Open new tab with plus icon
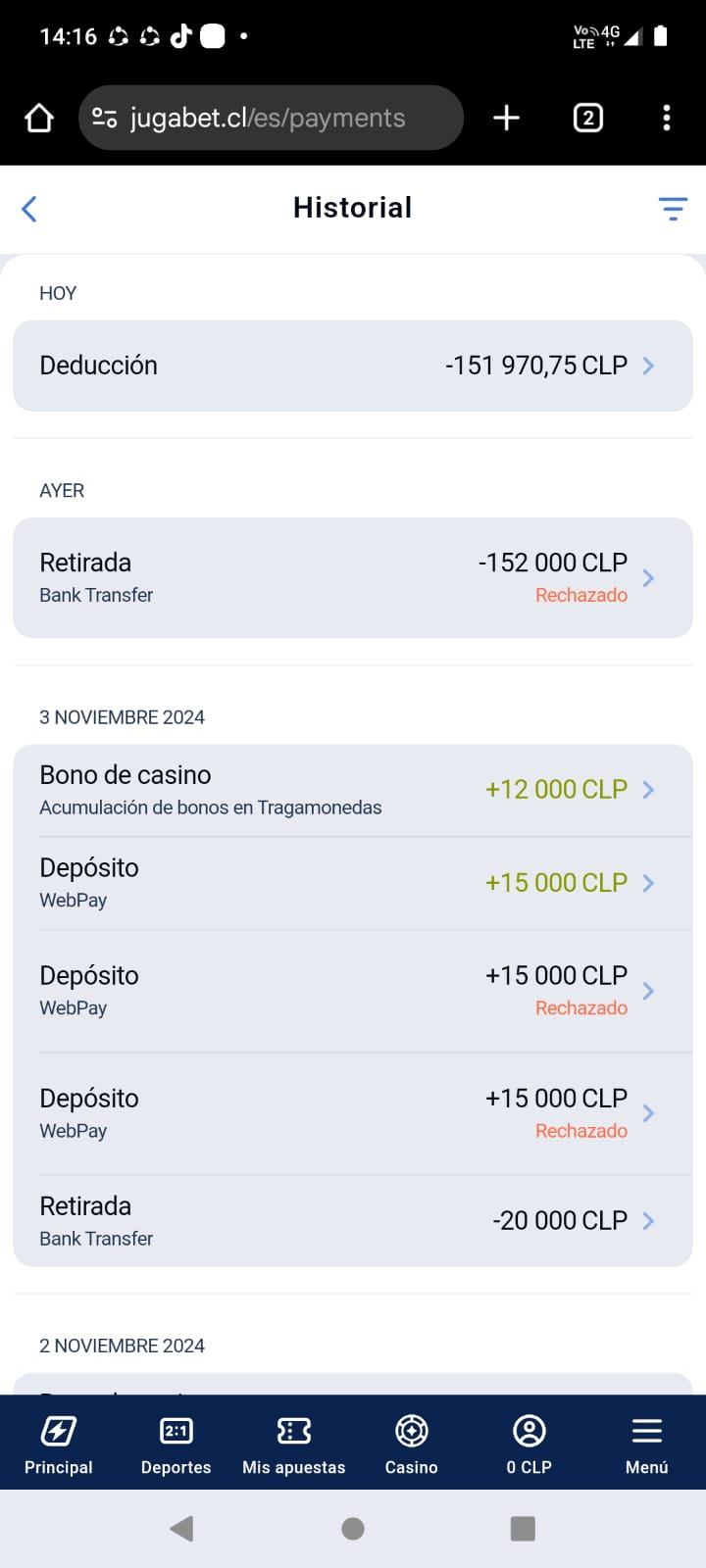 (506, 119)
